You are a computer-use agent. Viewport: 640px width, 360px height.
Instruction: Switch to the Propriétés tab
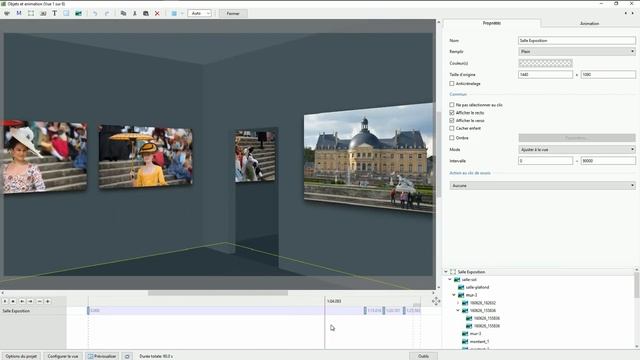click(x=492, y=23)
